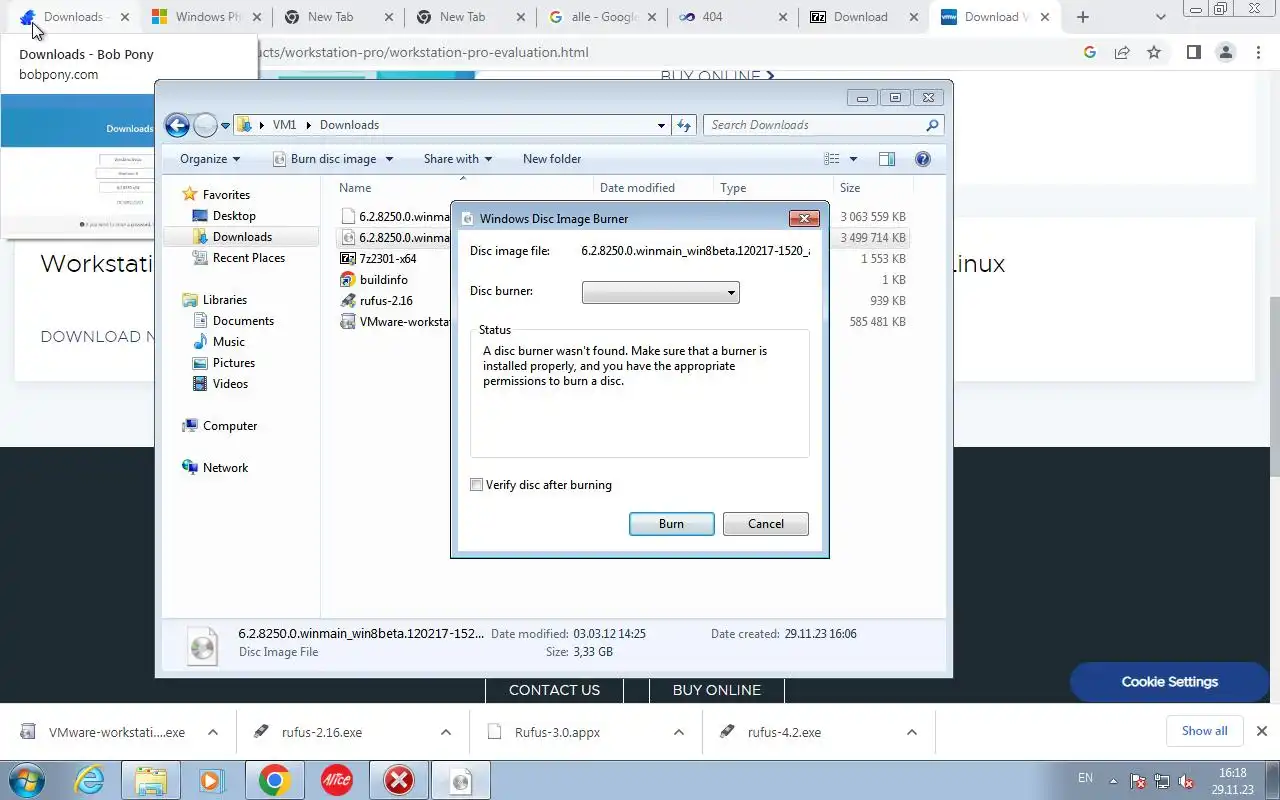Click the Explorer Help question-mark icon

(x=923, y=159)
